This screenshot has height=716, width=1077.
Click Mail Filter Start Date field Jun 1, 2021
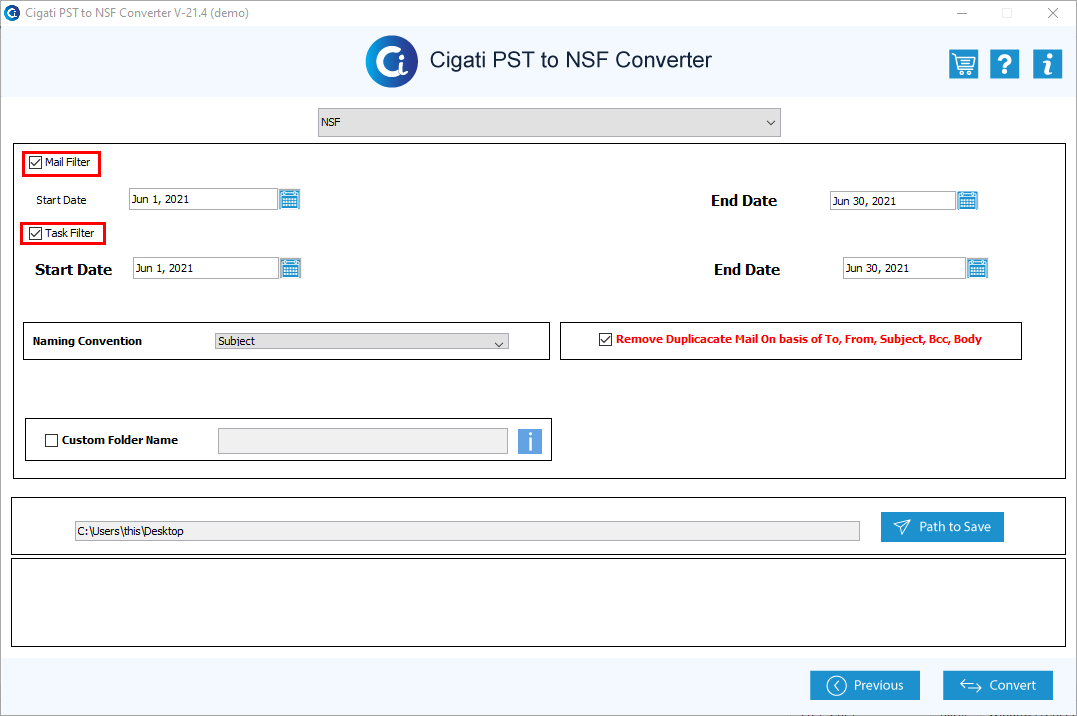[x=203, y=199]
